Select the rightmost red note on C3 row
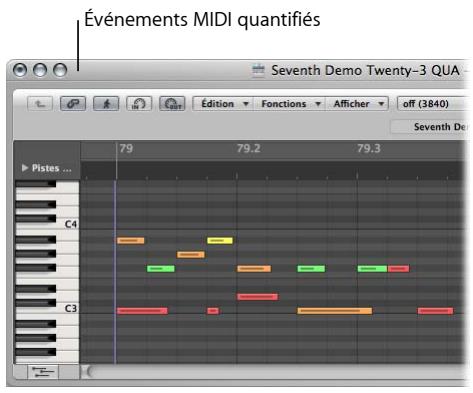This screenshot has height=393, width=473. click(435, 311)
